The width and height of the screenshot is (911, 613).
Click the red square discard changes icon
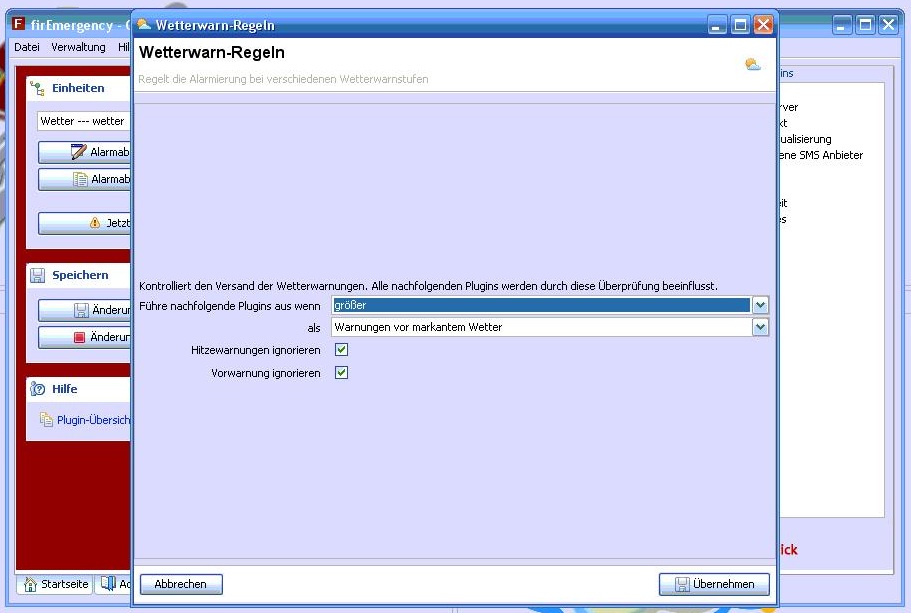(x=80, y=338)
